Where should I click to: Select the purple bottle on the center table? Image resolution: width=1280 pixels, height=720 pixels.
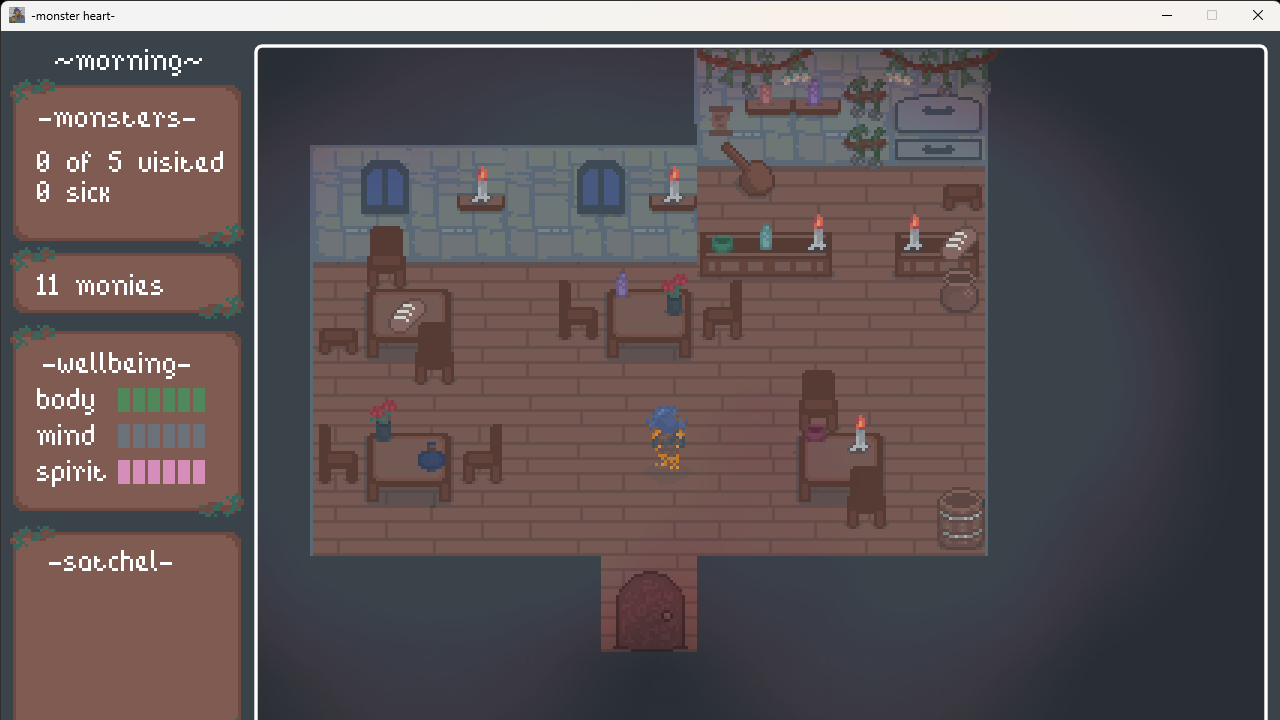click(622, 284)
